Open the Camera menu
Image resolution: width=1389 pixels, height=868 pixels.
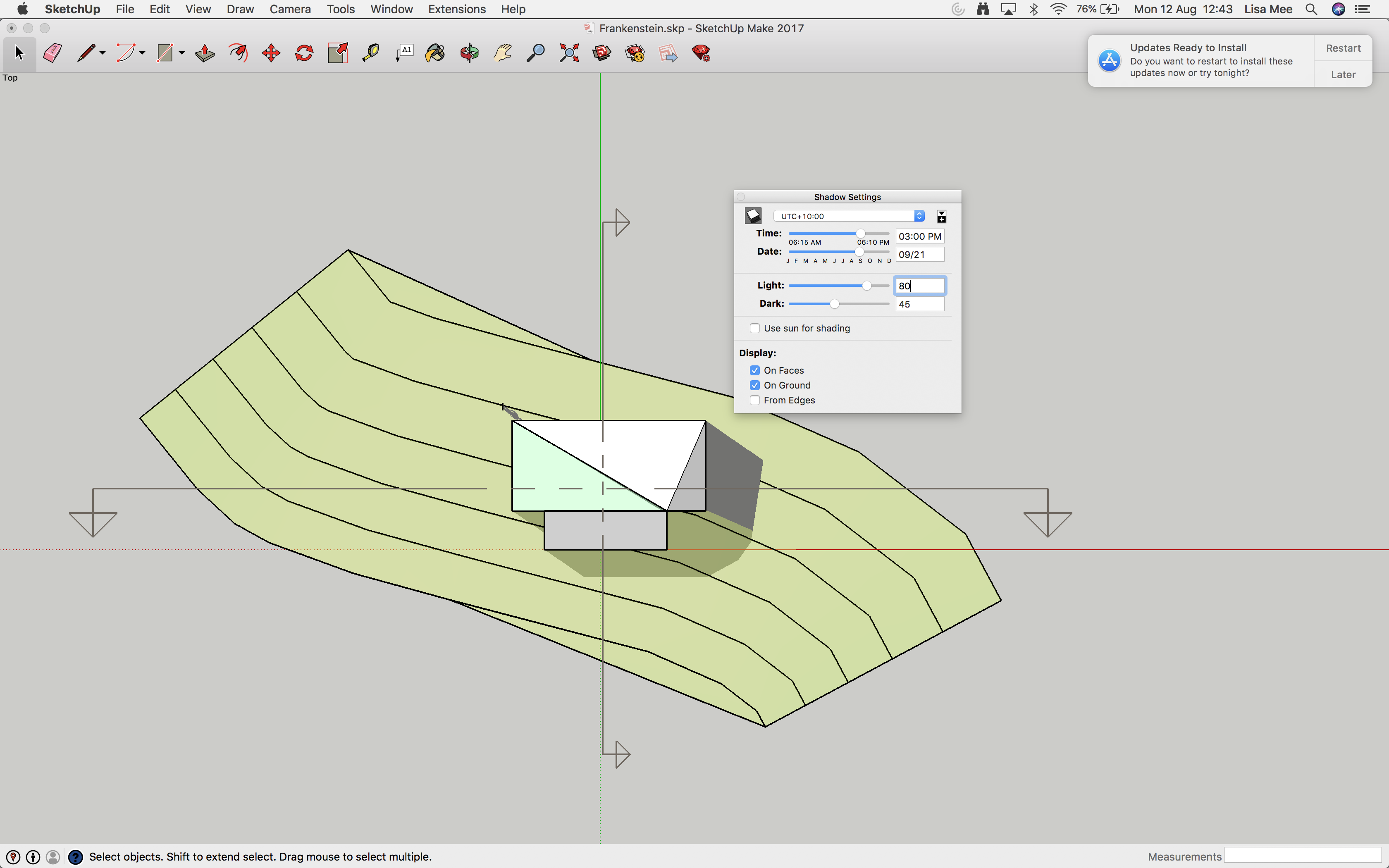(291, 9)
